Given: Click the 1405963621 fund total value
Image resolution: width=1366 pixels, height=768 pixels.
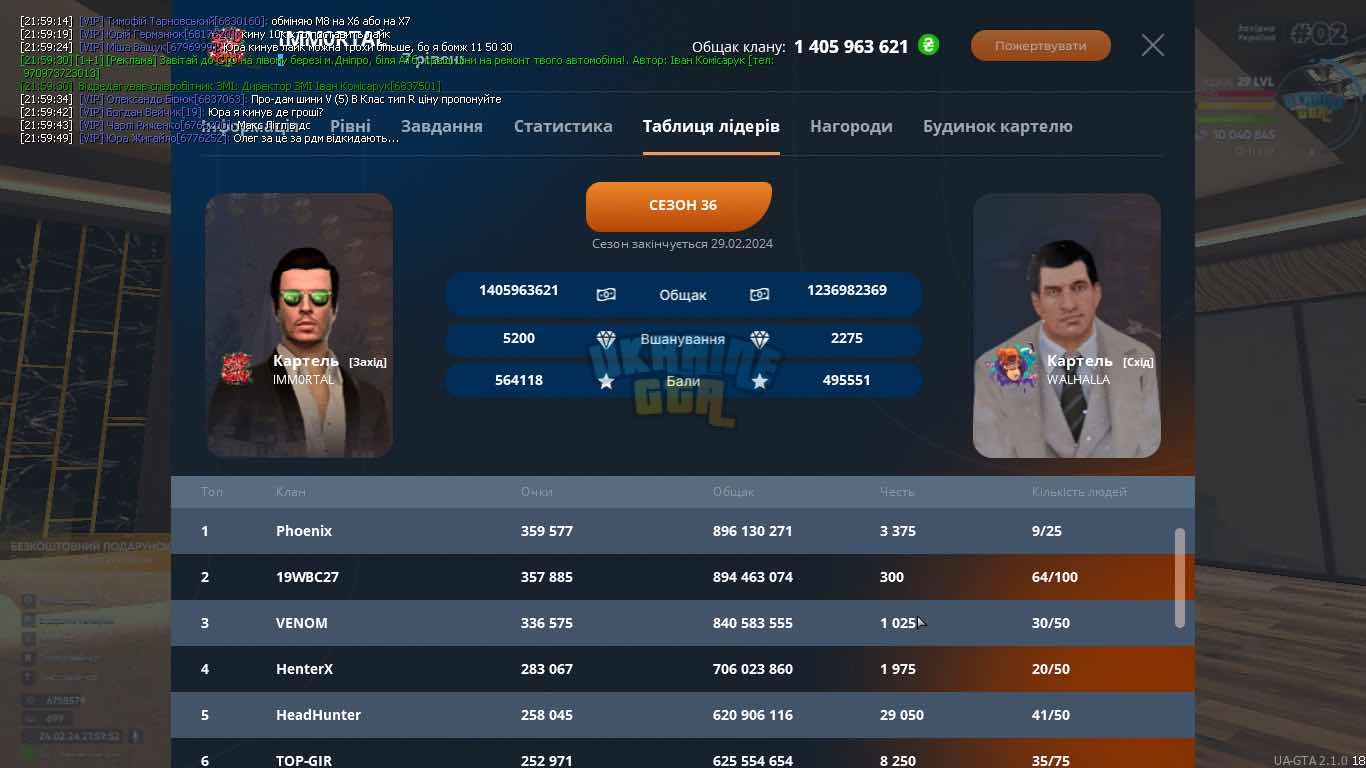Looking at the screenshot, I should tap(519, 290).
